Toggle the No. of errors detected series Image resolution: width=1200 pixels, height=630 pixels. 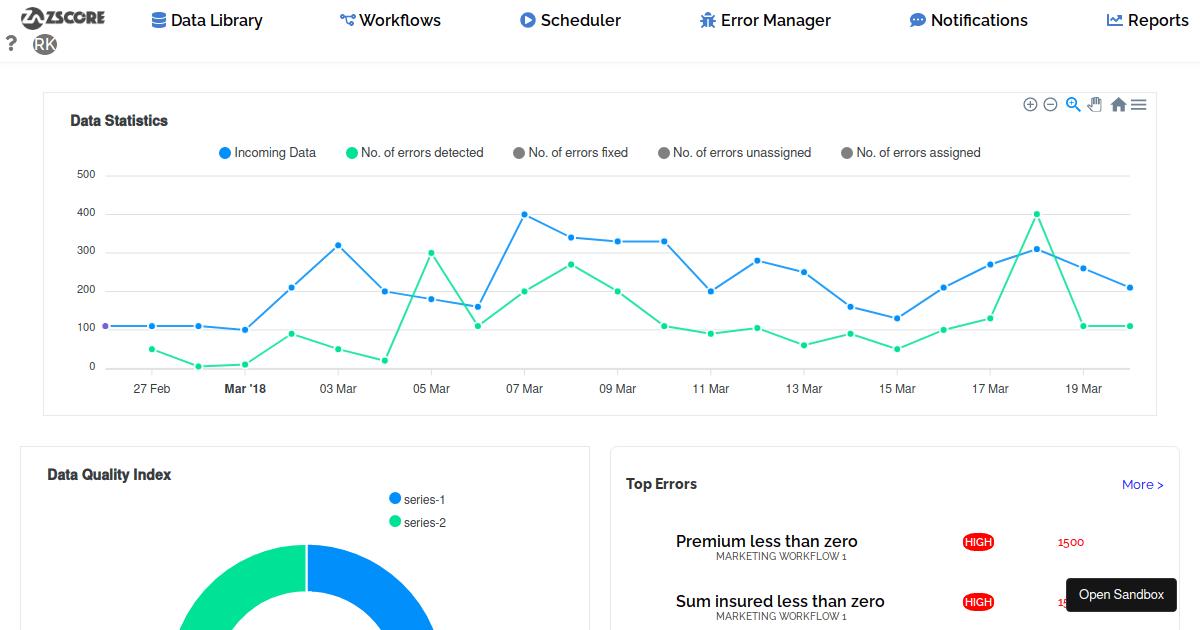tap(414, 152)
